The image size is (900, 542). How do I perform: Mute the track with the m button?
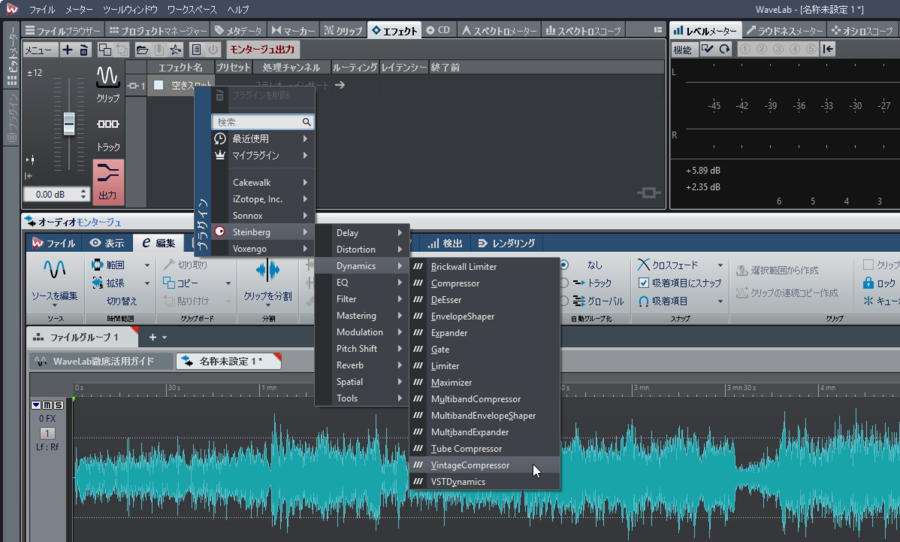point(47,405)
